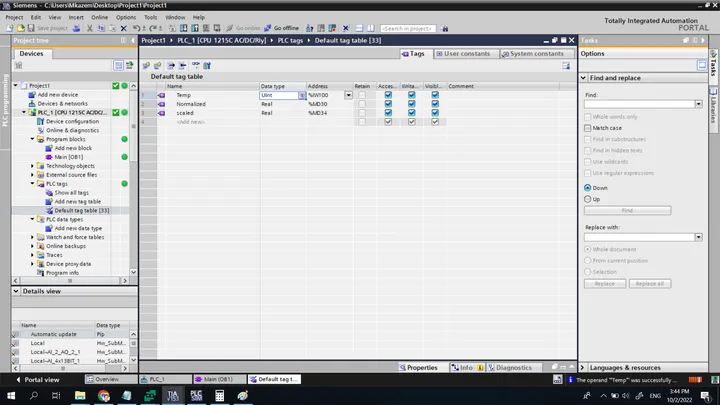Viewport: 720px width, 405px height.
Task: Click the Save project icon
Action: coord(31,28)
